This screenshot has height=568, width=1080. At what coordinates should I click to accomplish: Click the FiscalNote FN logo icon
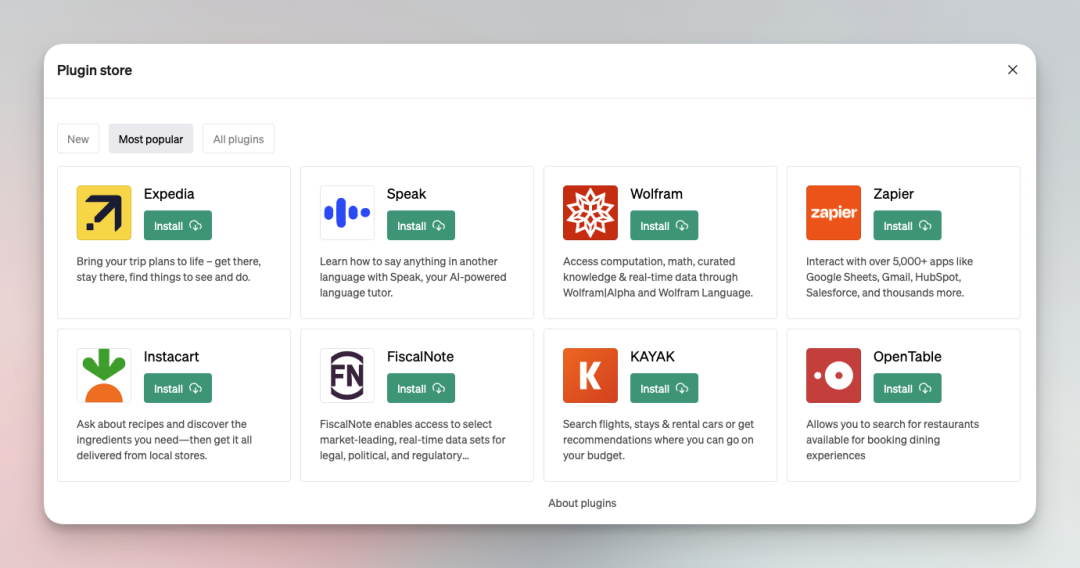pyautogui.click(x=347, y=375)
